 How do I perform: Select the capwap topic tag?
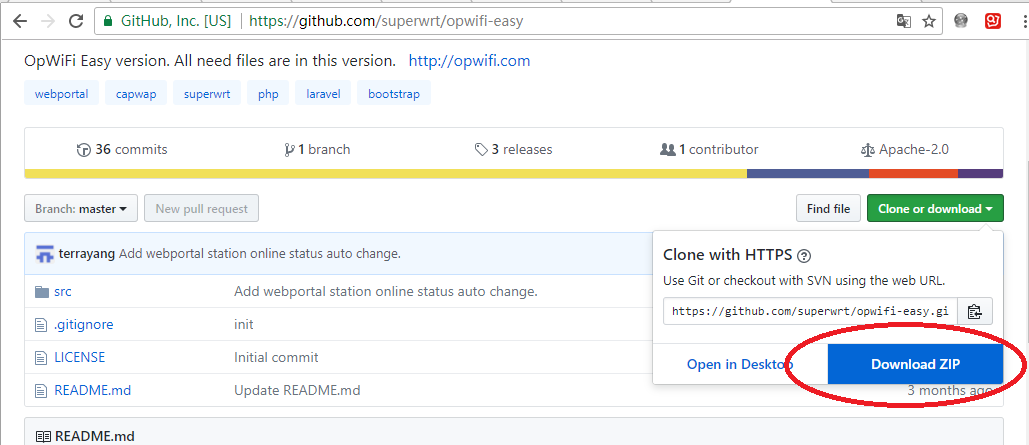click(x=136, y=94)
